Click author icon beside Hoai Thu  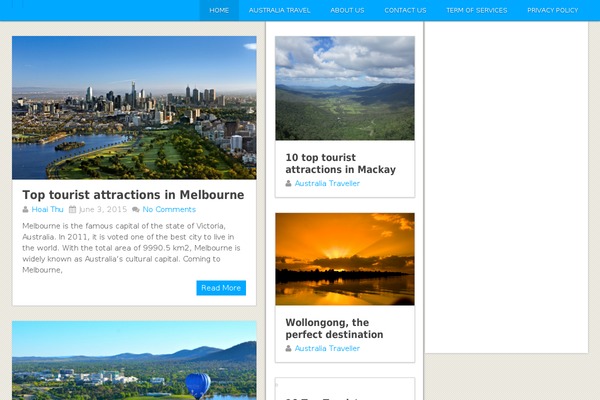(25, 209)
